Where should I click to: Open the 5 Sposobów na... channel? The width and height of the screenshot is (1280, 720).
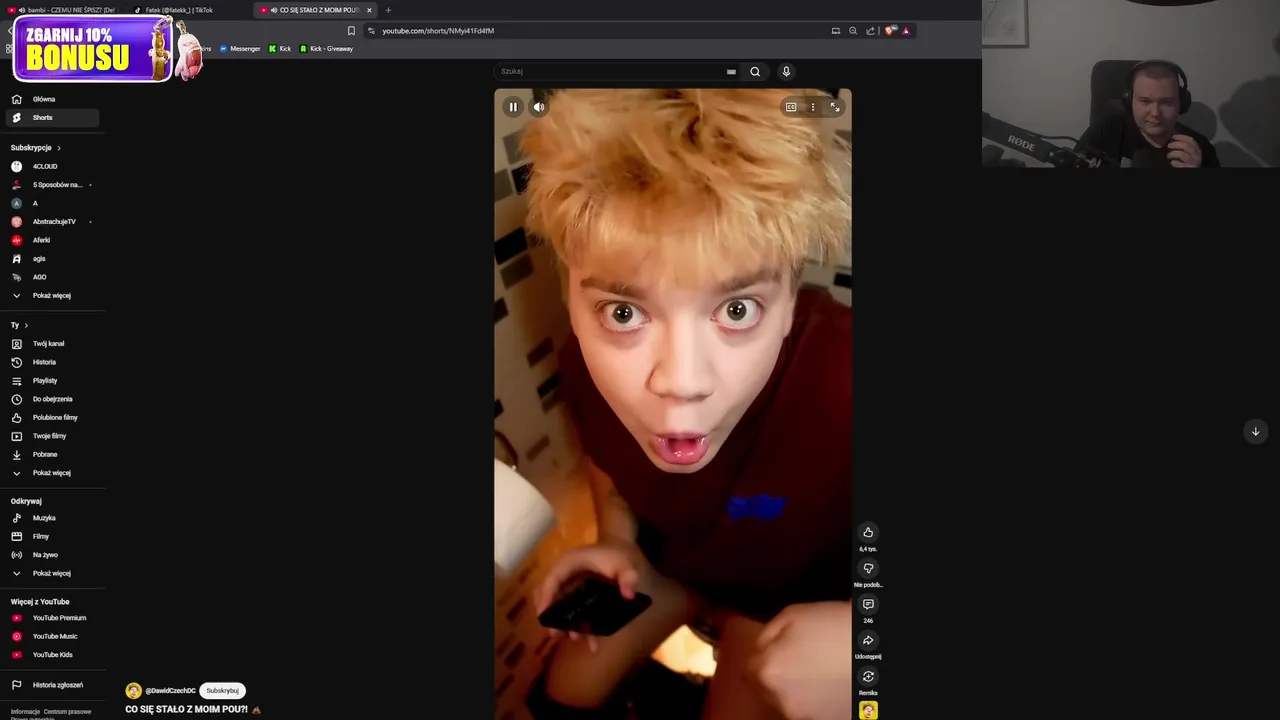click(52, 184)
